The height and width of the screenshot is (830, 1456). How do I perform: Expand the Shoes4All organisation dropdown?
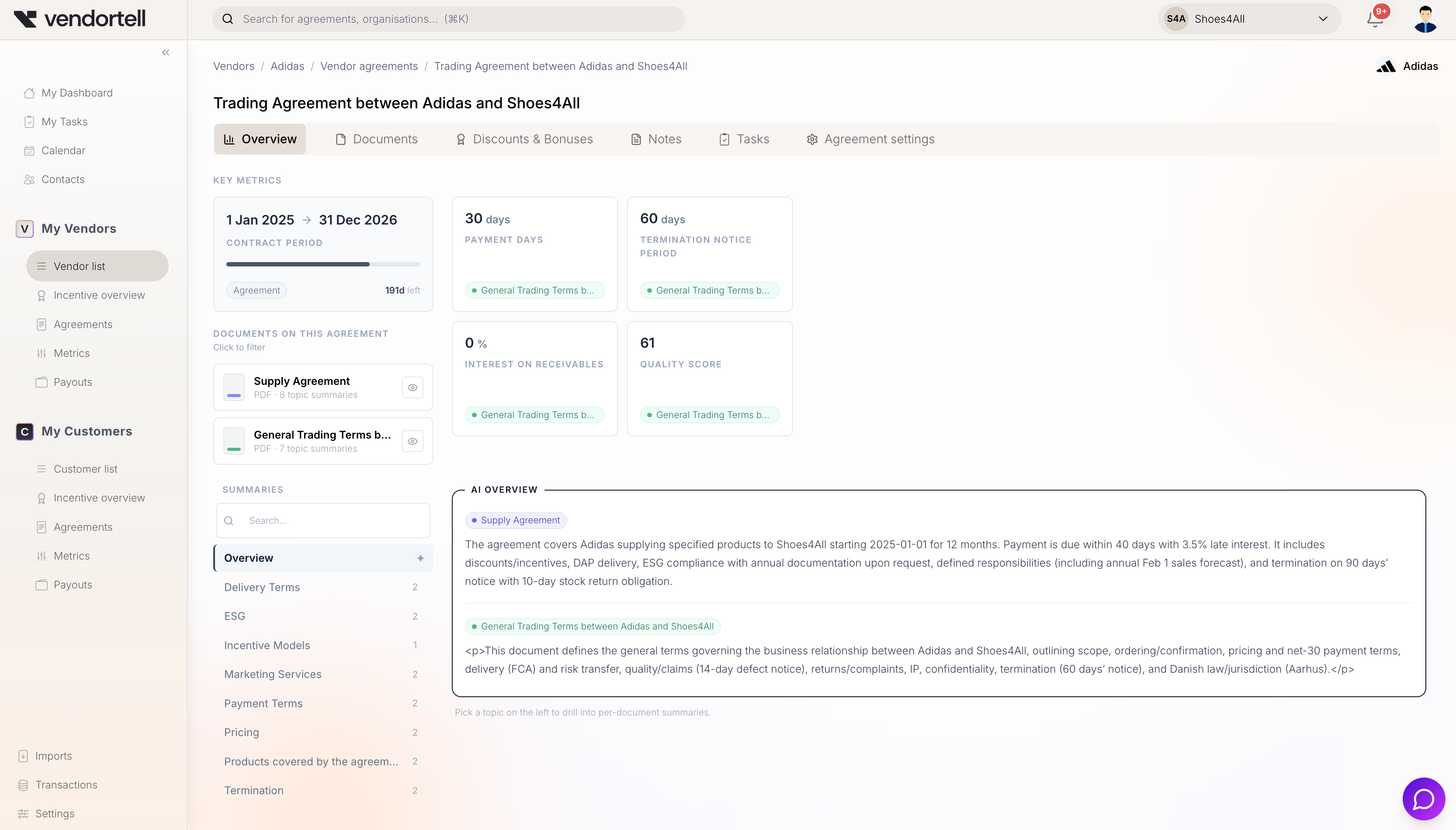(x=1249, y=19)
